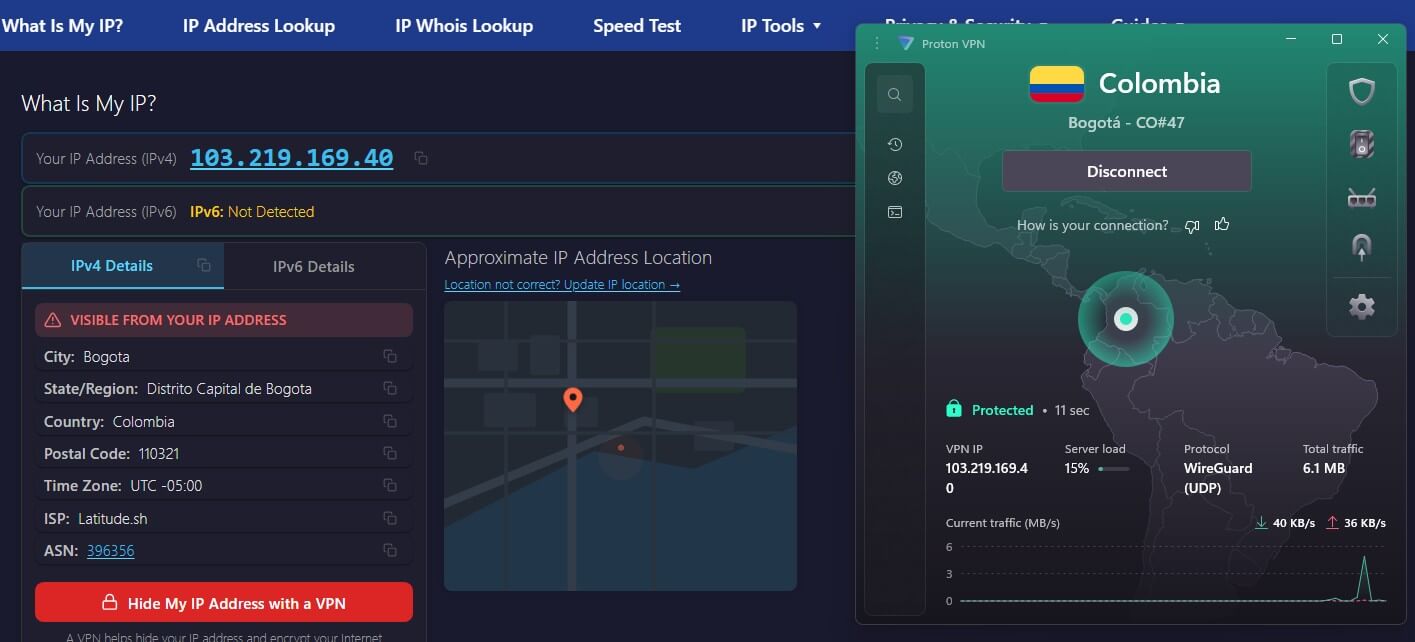Click the "IPv6: Not Detected" text

point(252,212)
